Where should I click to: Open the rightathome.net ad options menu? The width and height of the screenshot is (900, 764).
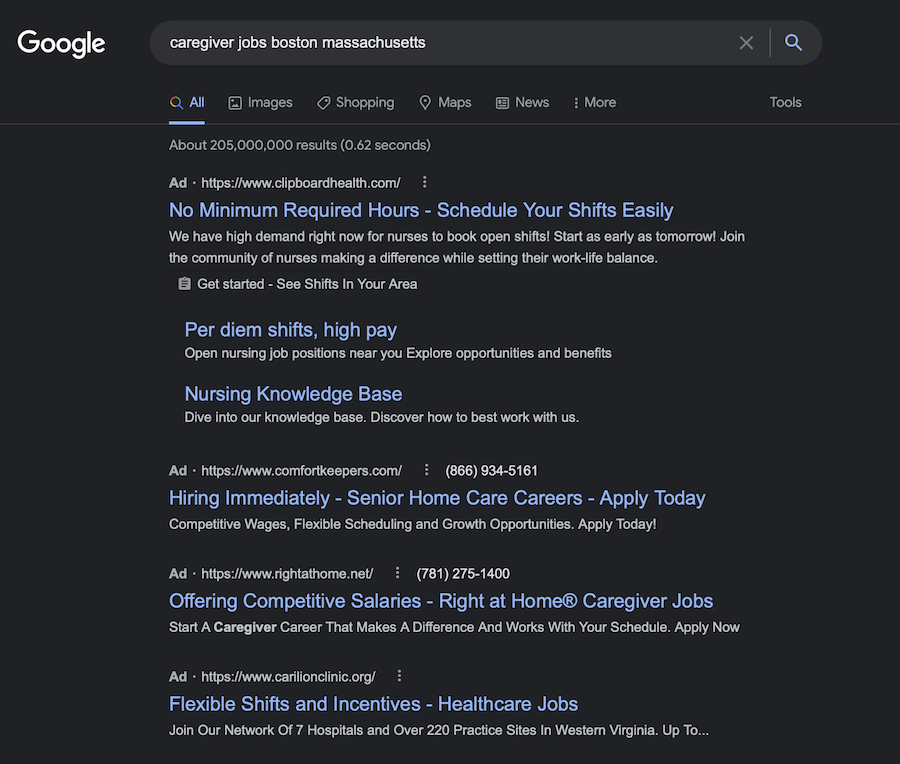coord(397,573)
